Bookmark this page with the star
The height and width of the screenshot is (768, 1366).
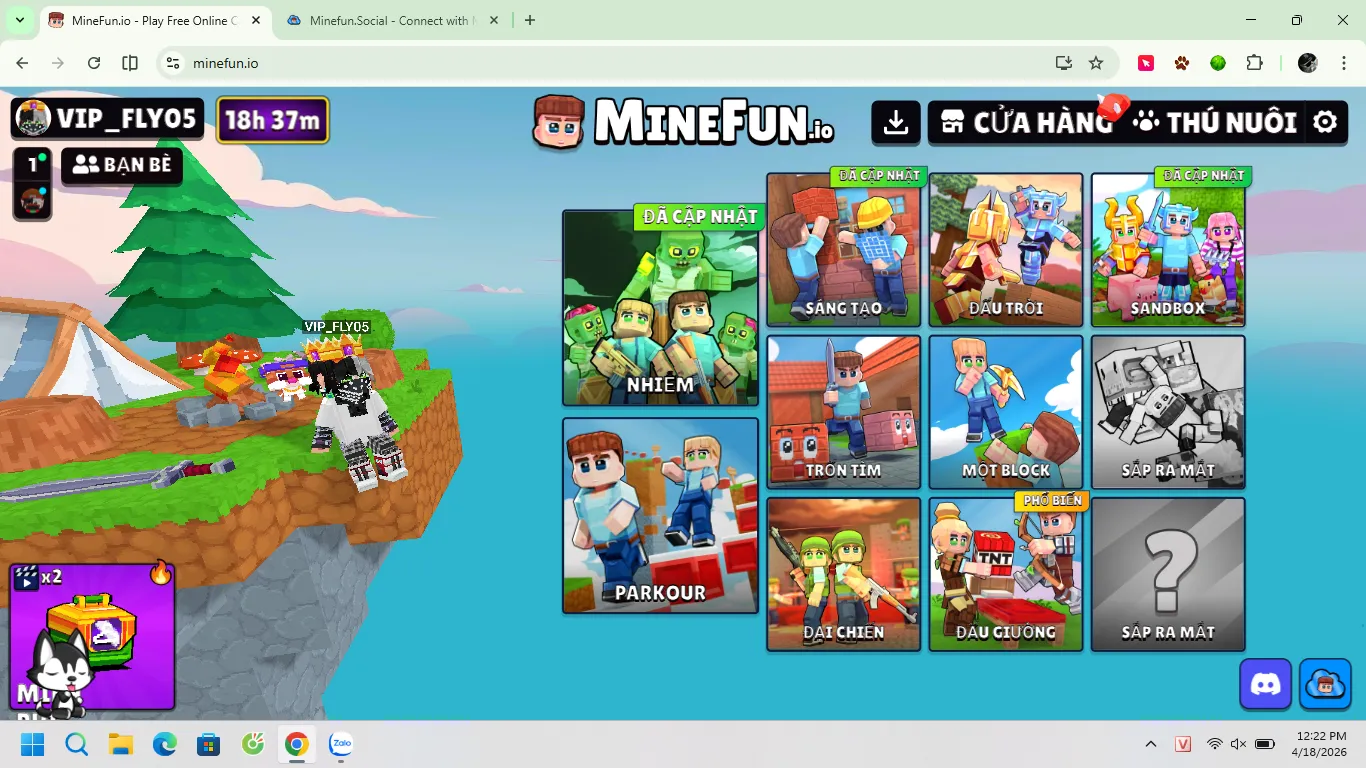[1096, 63]
